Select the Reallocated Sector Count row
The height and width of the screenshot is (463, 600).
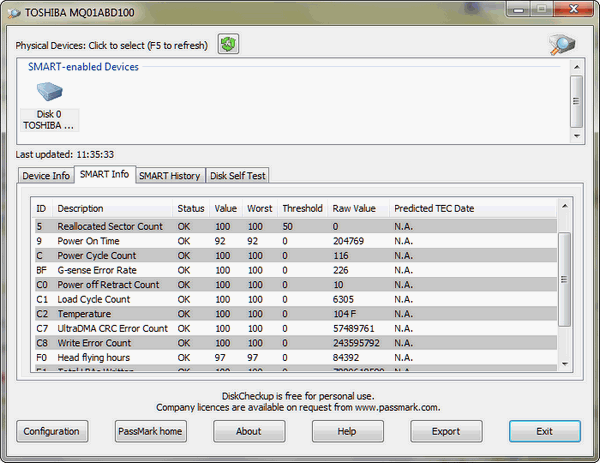(295, 226)
